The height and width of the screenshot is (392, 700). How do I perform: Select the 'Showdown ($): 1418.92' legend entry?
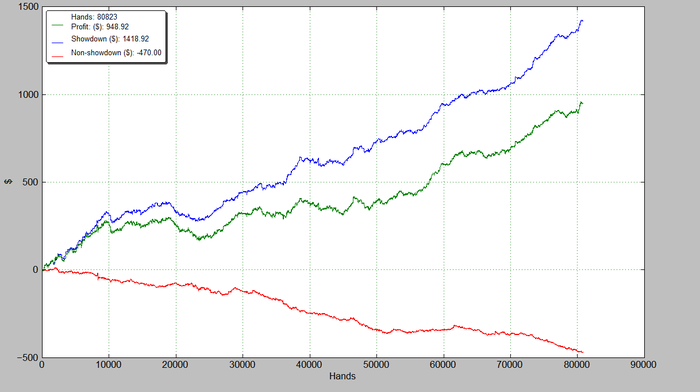tap(110, 39)
